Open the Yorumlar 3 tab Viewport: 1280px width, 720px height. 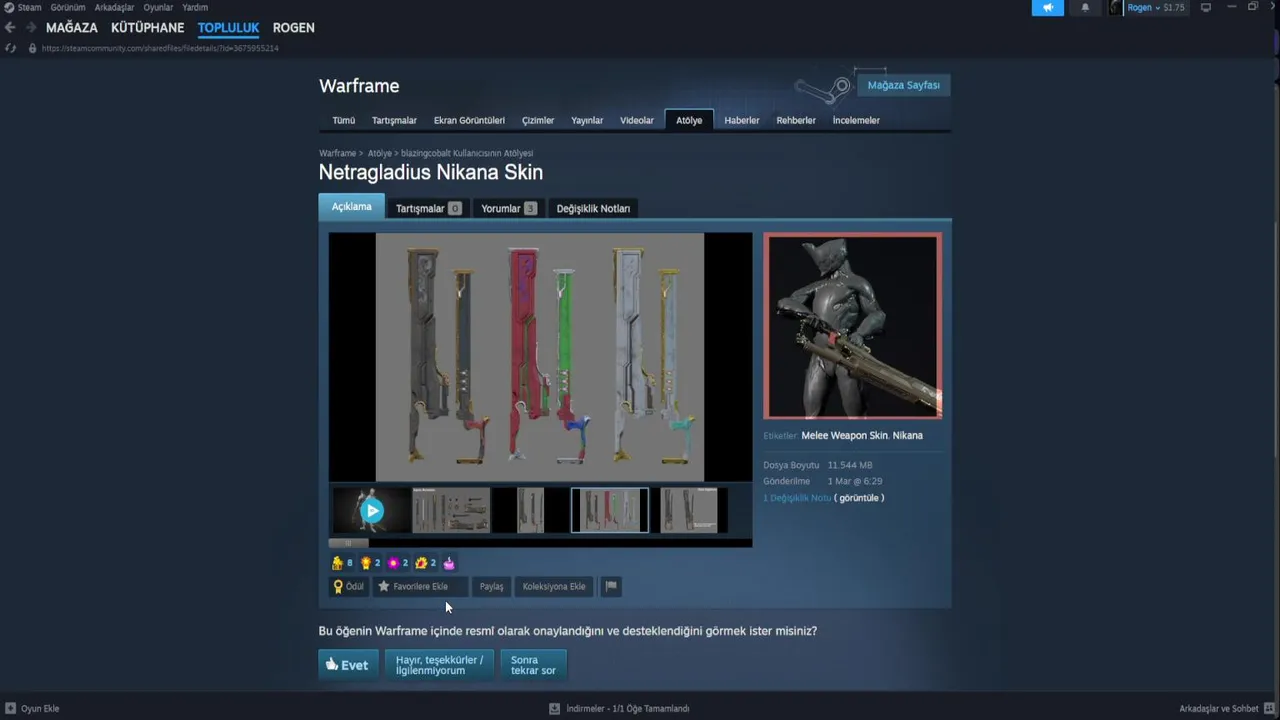tap(509, 208)
